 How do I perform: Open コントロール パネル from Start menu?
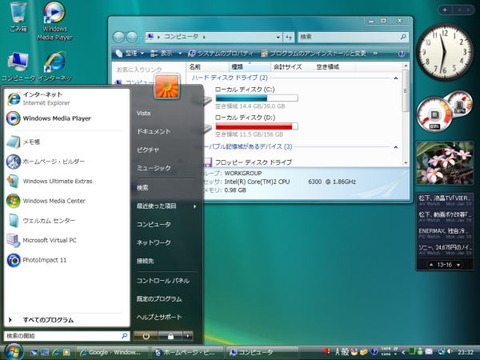pos(163,281)
